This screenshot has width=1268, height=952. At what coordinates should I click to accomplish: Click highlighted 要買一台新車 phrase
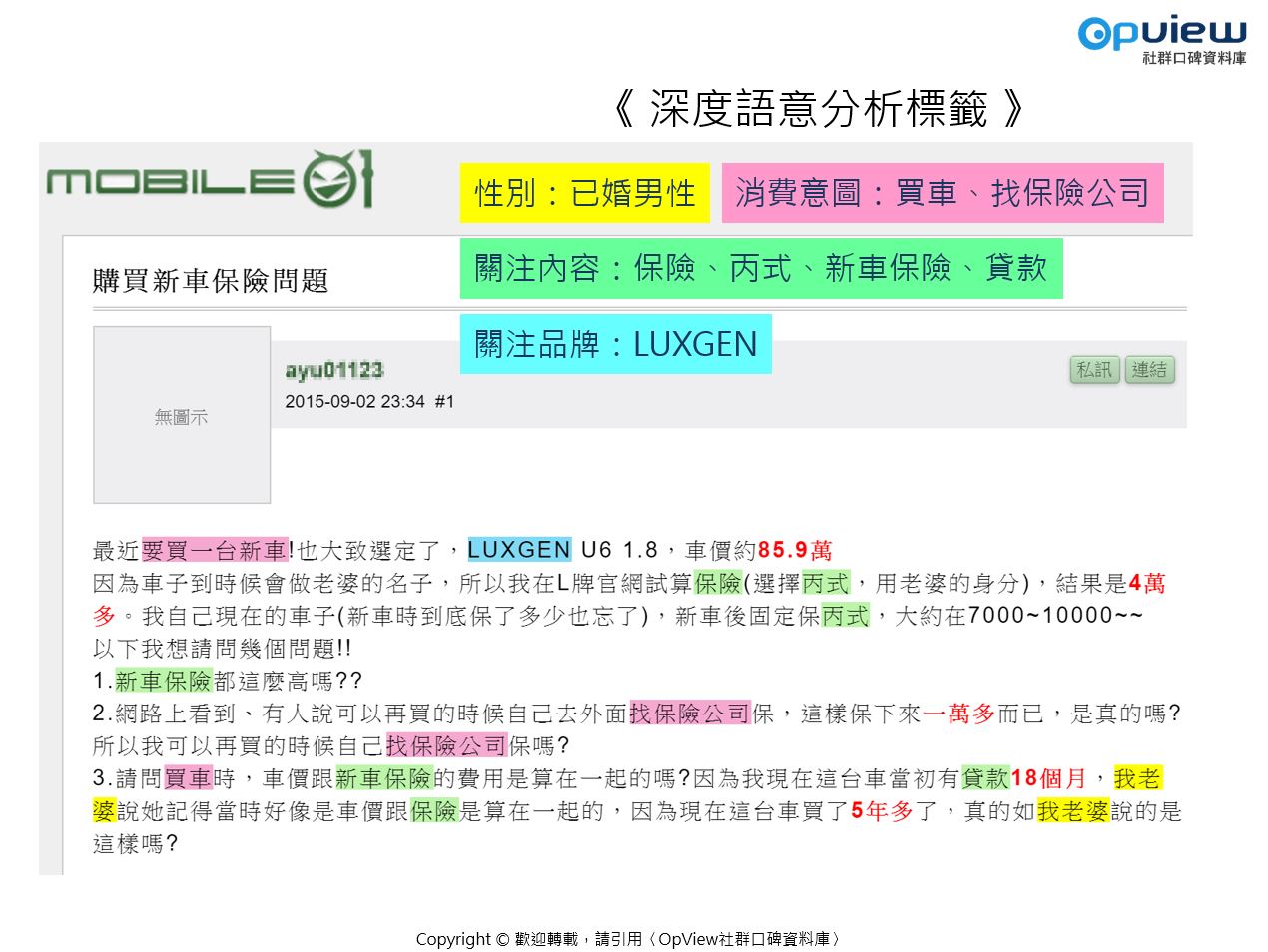215,550
